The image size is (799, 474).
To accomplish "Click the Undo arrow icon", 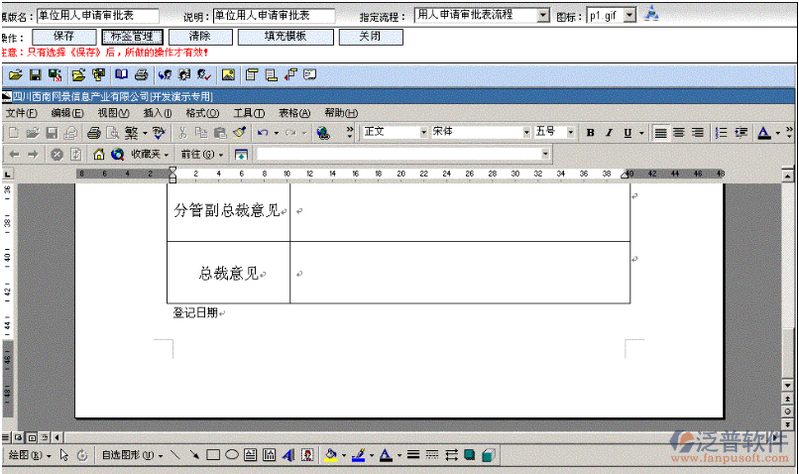I will tap(262, 133).
